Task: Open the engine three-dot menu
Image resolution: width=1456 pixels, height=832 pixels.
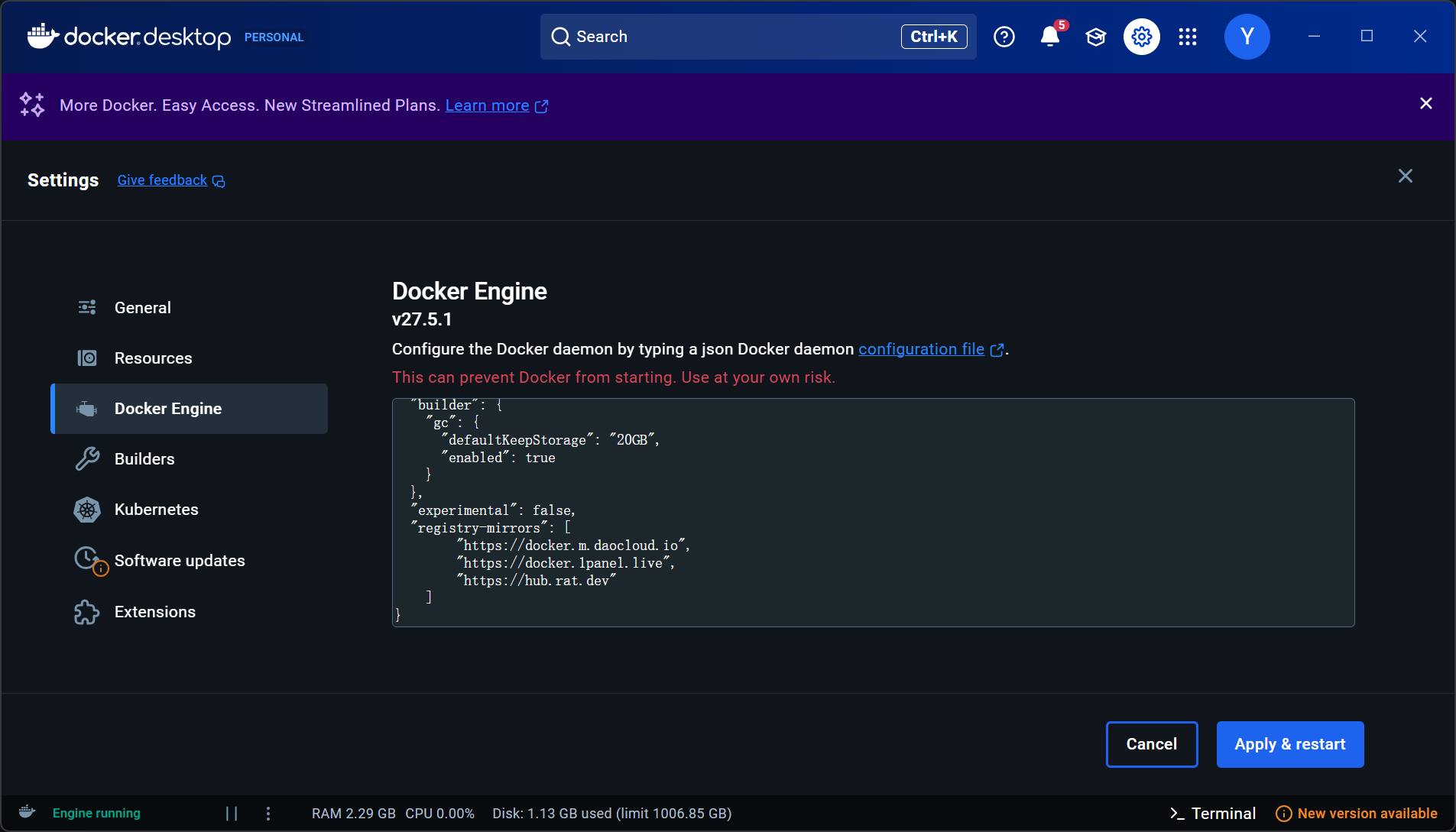Action: click(268, 814)
